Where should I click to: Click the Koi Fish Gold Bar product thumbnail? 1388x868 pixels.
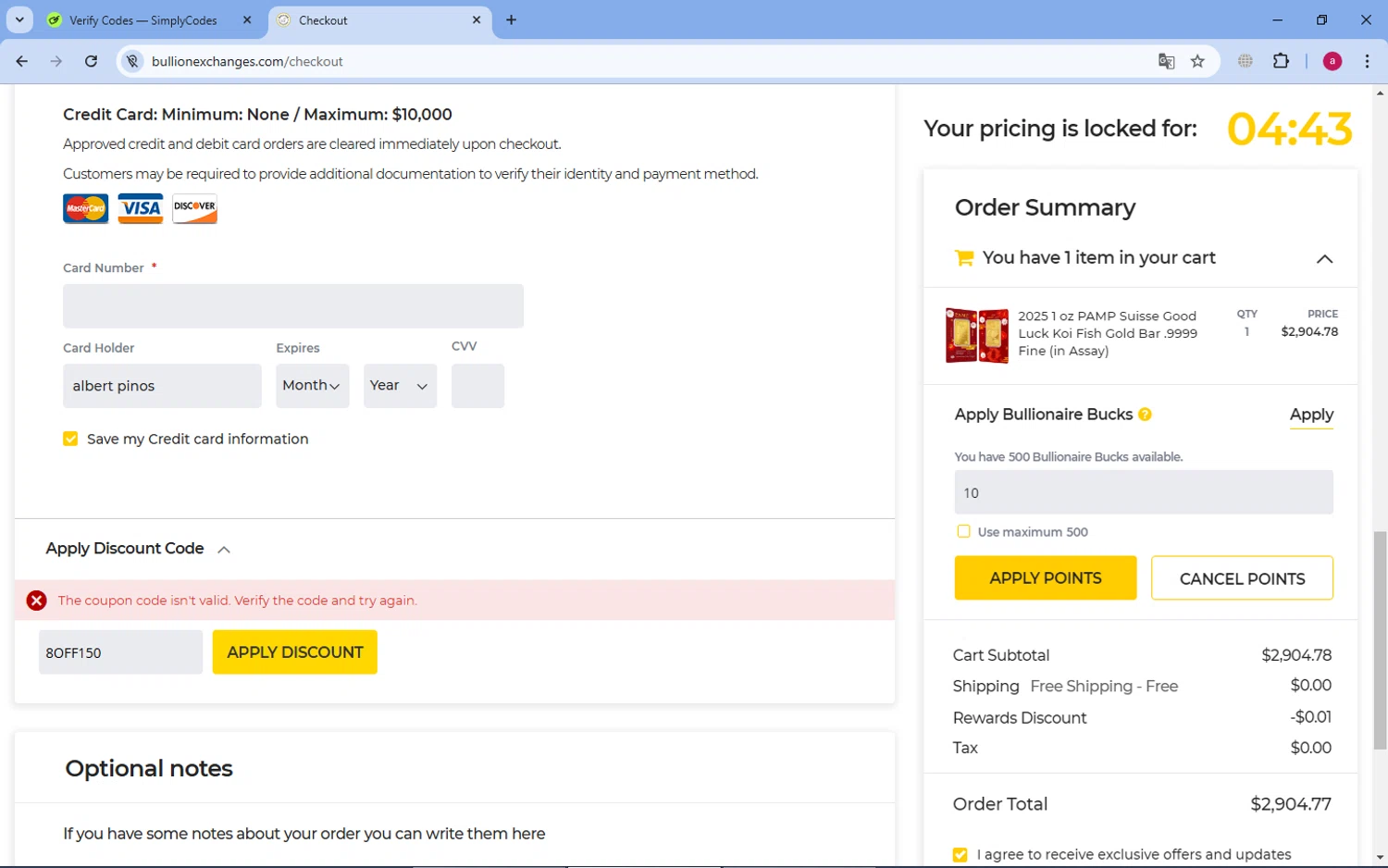(977, 335)
